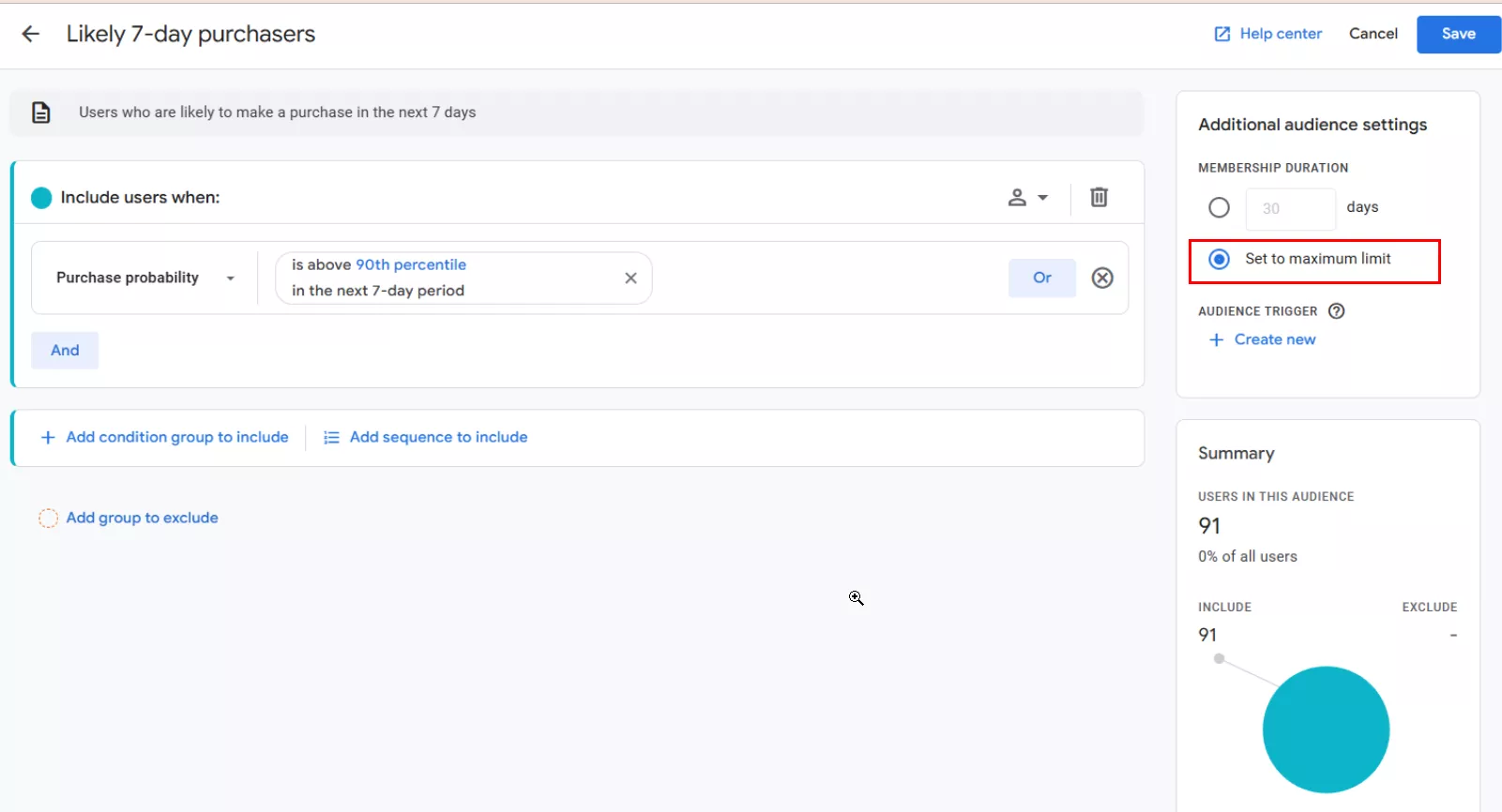Select the custom days membership radio

click(1219, 207)
